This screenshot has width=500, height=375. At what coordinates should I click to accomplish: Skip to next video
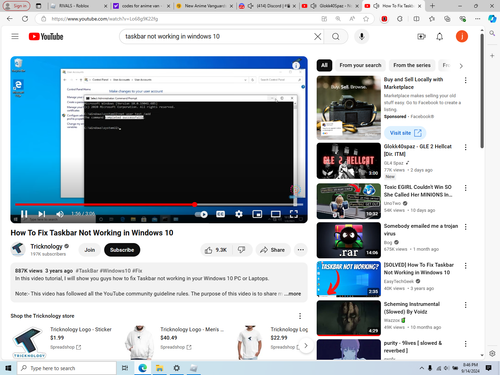tap(41, 214)
